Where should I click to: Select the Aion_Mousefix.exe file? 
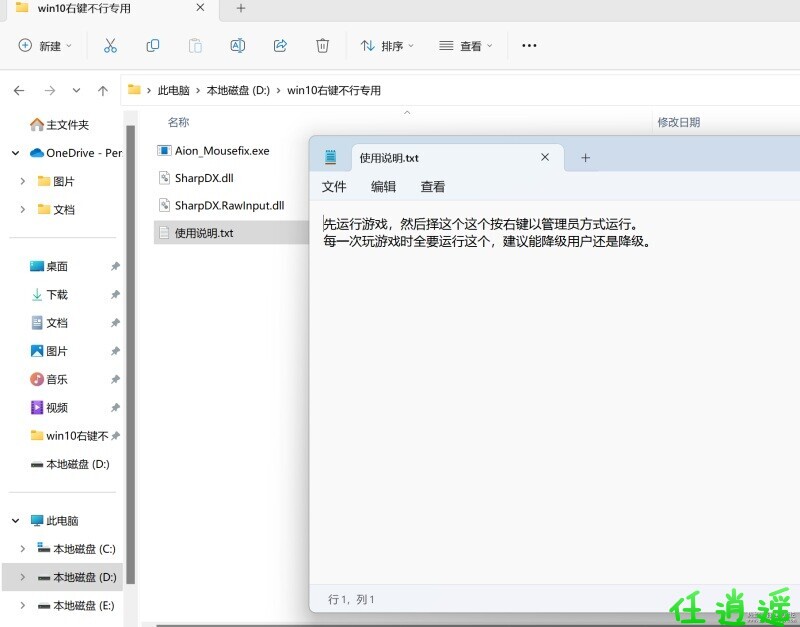pyautogui.click(x=222, y=151)
